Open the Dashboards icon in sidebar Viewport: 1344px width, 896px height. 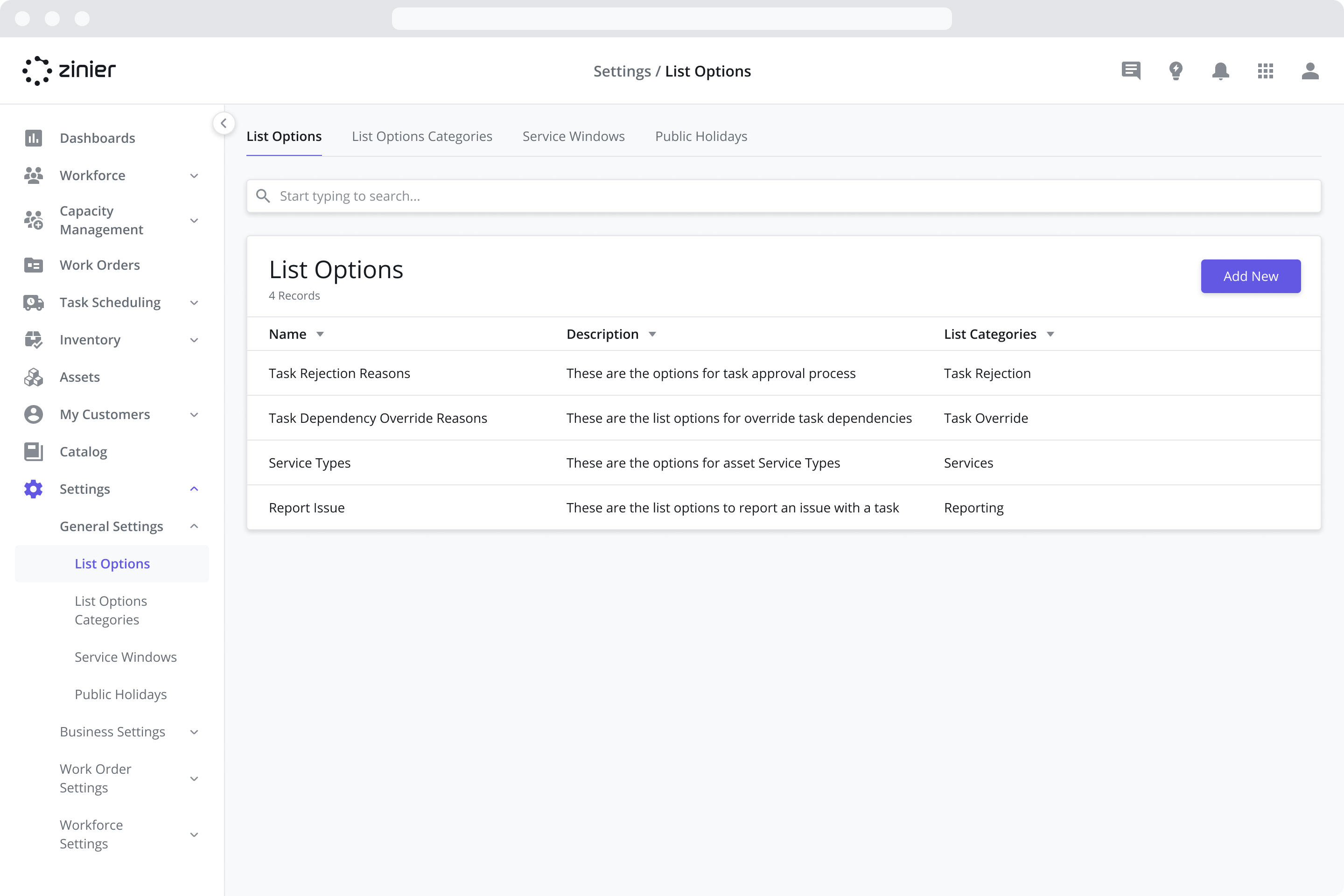(x=34, y=138)
